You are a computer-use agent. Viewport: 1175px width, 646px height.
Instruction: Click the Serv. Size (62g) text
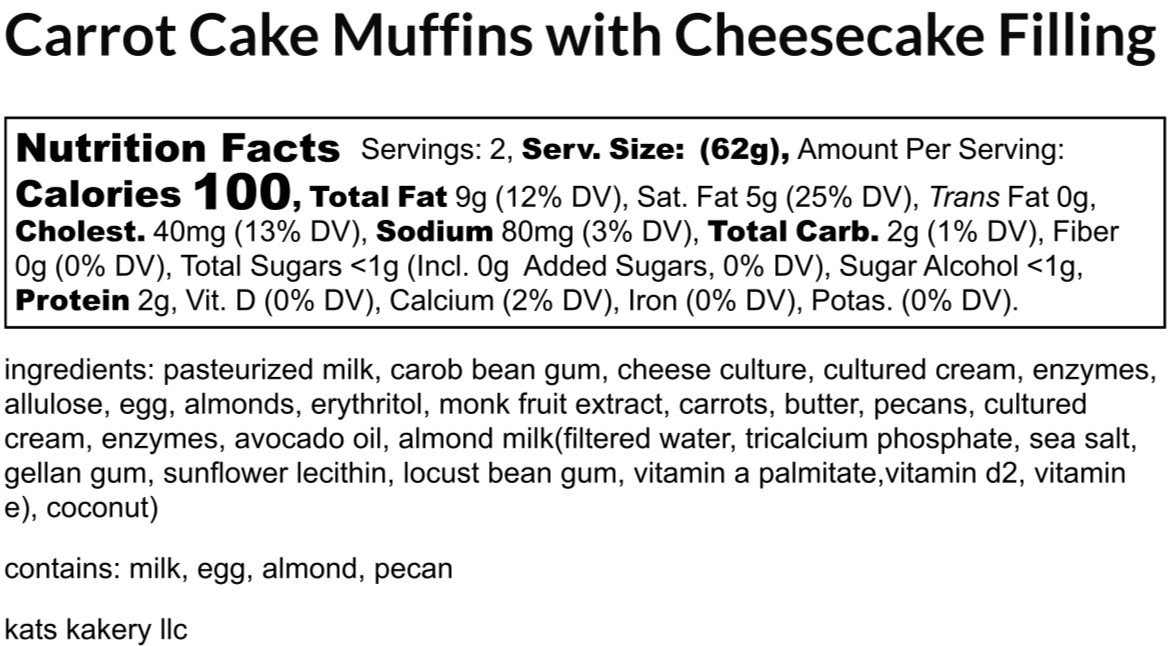click(x=656, y=149)
